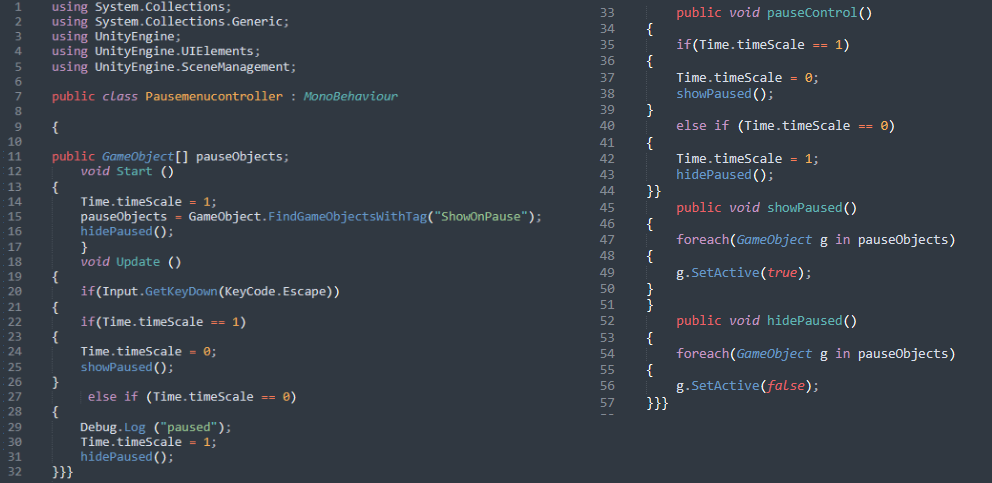Screen dimensions: 992x483
Task: Click 'hidePaused();' call on line 16
Action: (x=127, y=232)
